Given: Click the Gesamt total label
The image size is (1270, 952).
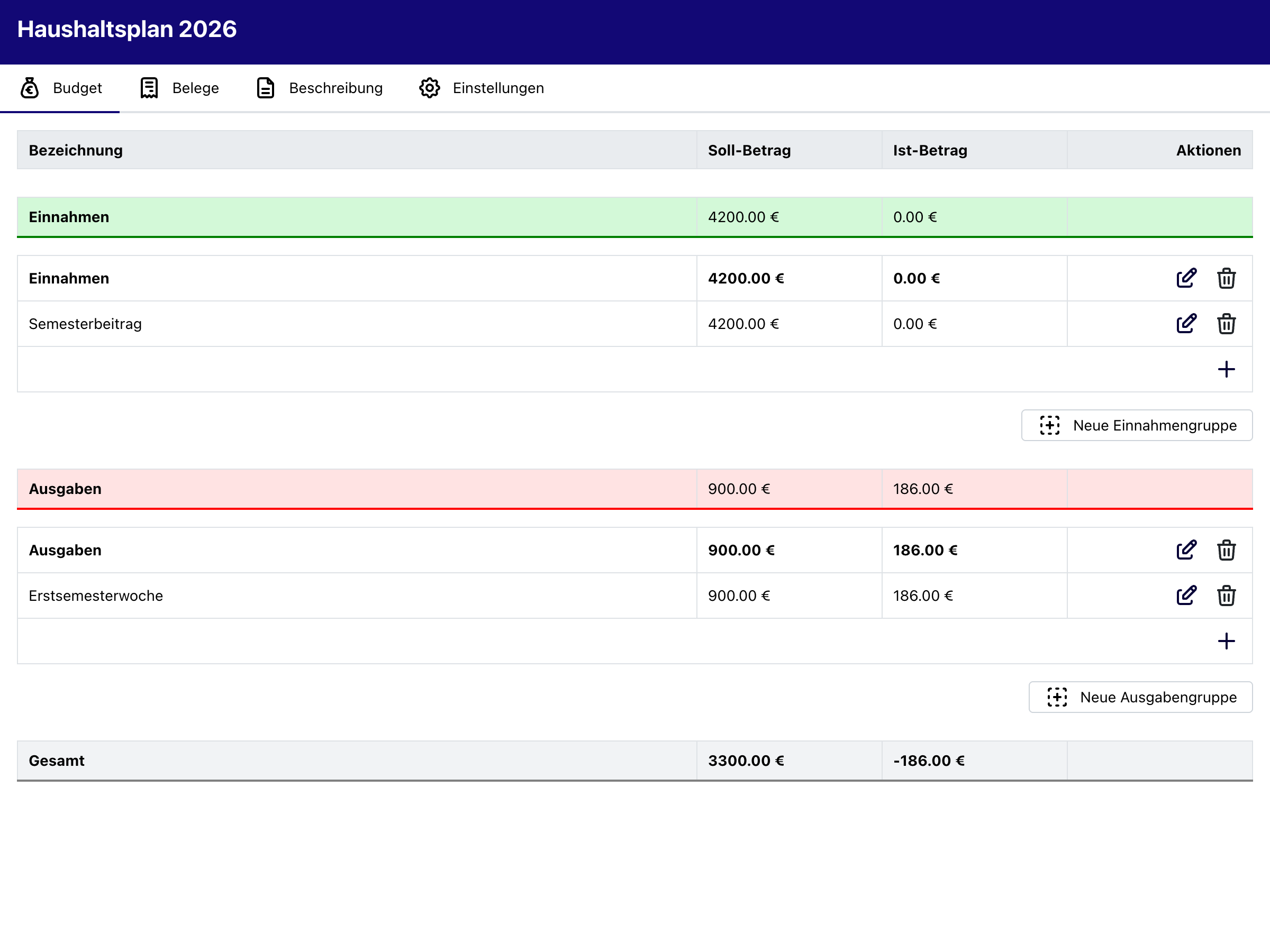Looking at the screenshot, I should tap(56, 761).
